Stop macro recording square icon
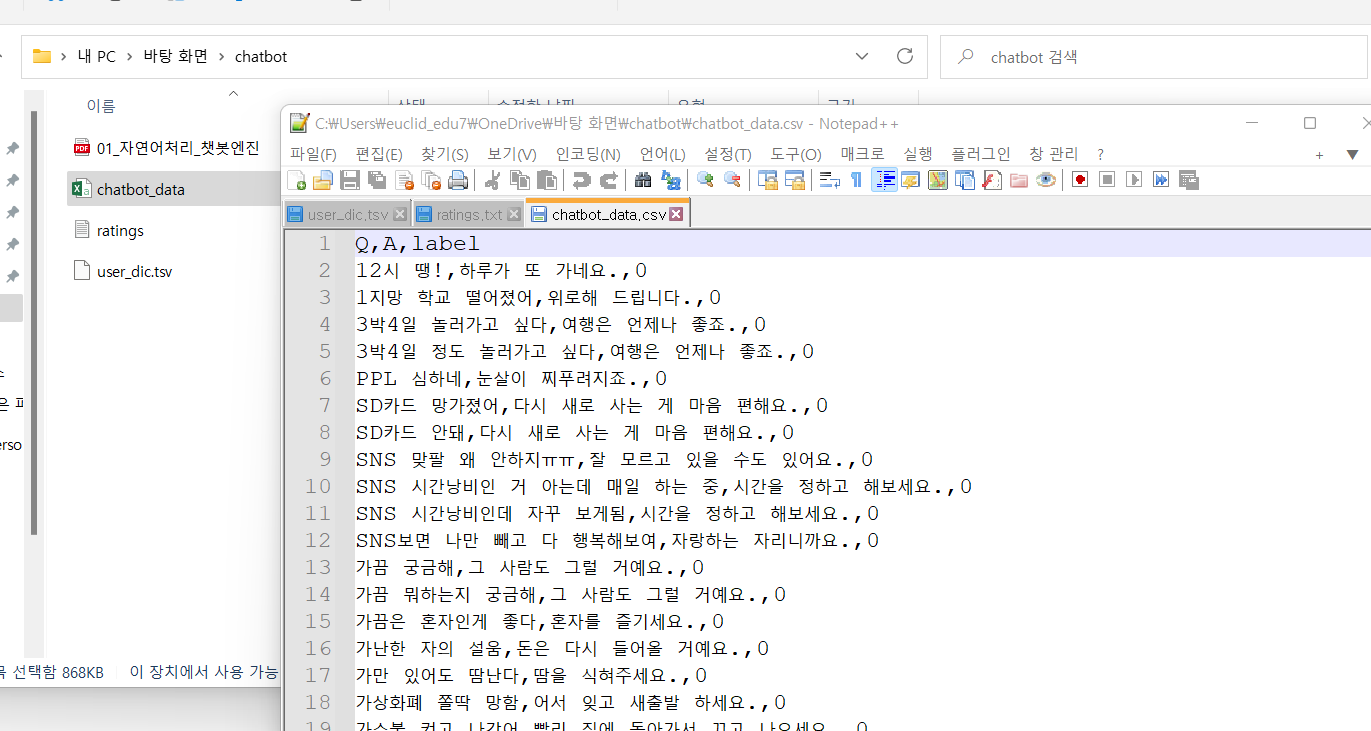 tap(1107, 180)
